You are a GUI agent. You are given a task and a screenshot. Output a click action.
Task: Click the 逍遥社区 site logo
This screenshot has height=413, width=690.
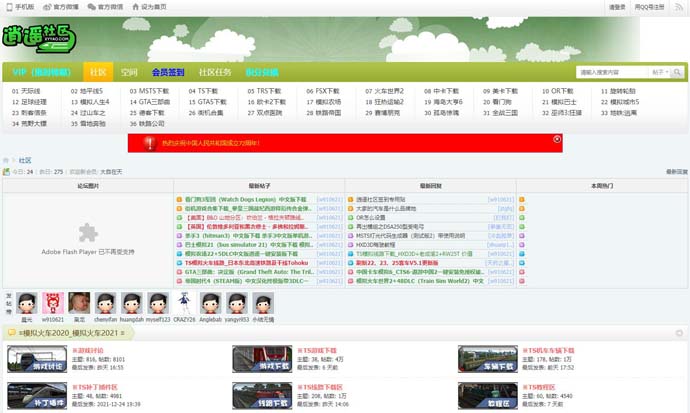[39, 38]
